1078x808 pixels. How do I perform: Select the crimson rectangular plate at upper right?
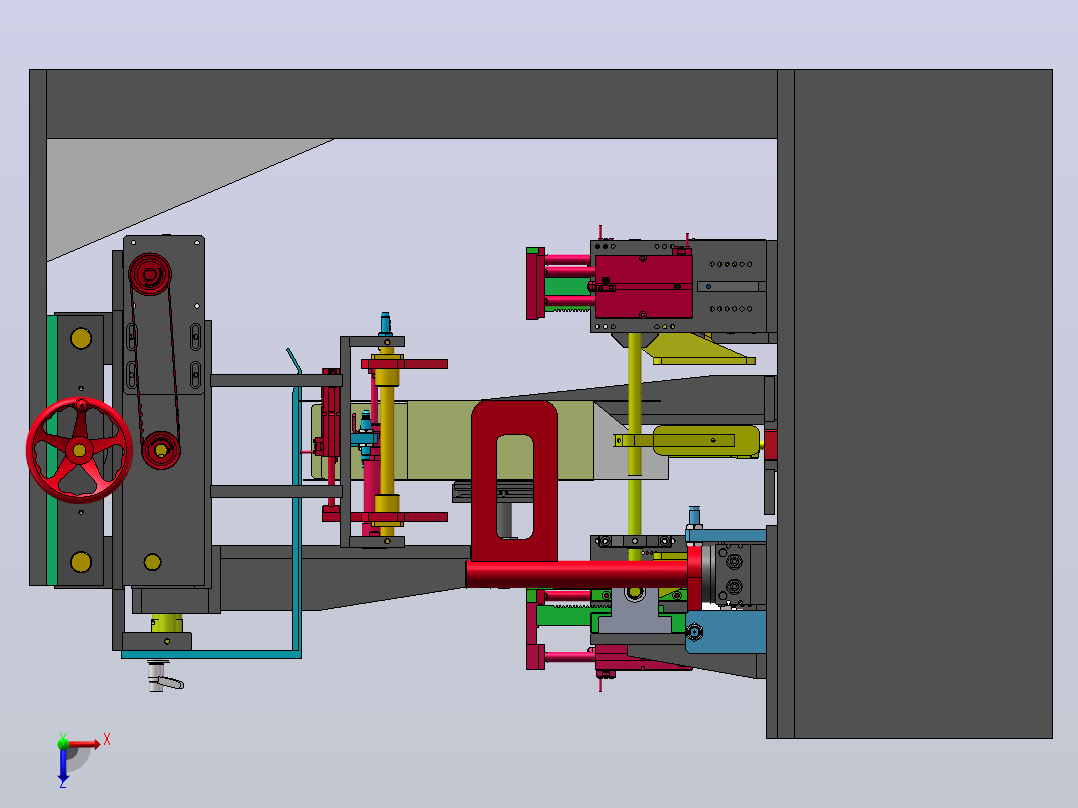[644, 286]
